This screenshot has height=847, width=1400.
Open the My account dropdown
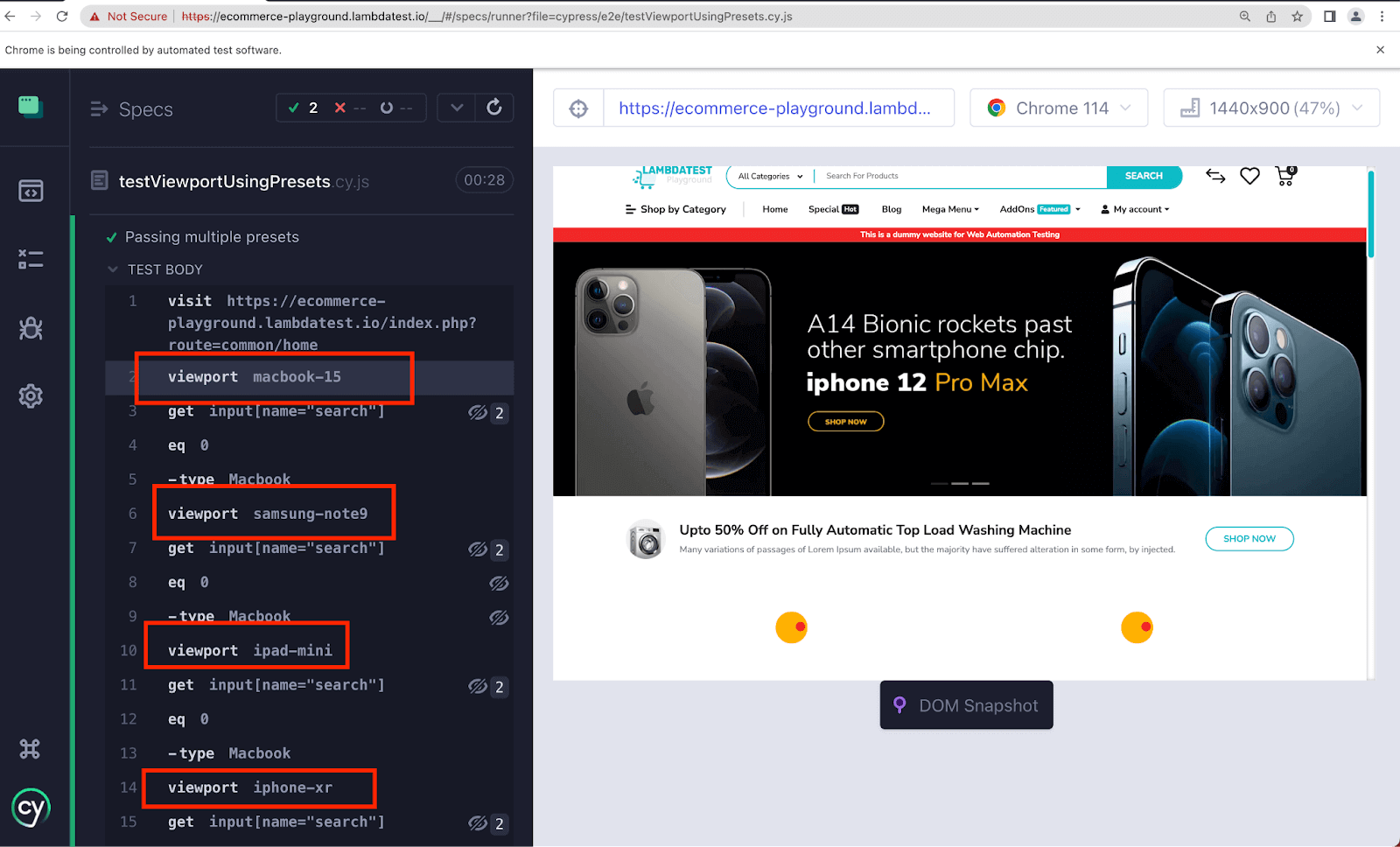1135,209
